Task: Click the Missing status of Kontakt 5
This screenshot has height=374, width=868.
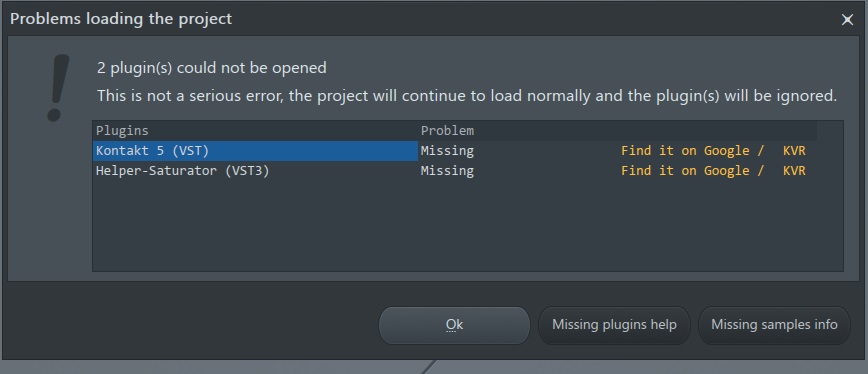Action: click(x=447, y=151)
